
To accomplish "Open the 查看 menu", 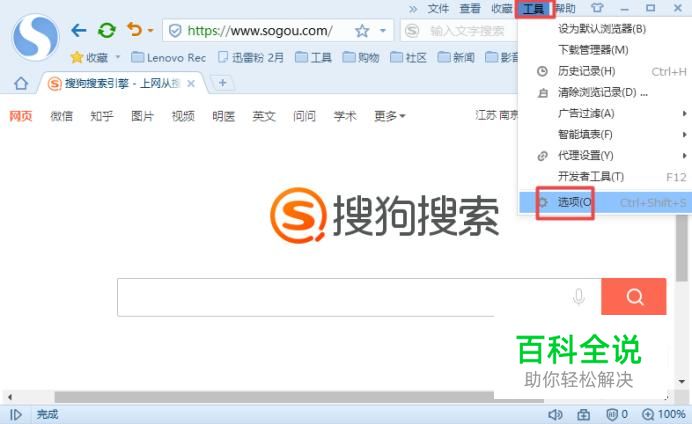I will click(470, 8).
